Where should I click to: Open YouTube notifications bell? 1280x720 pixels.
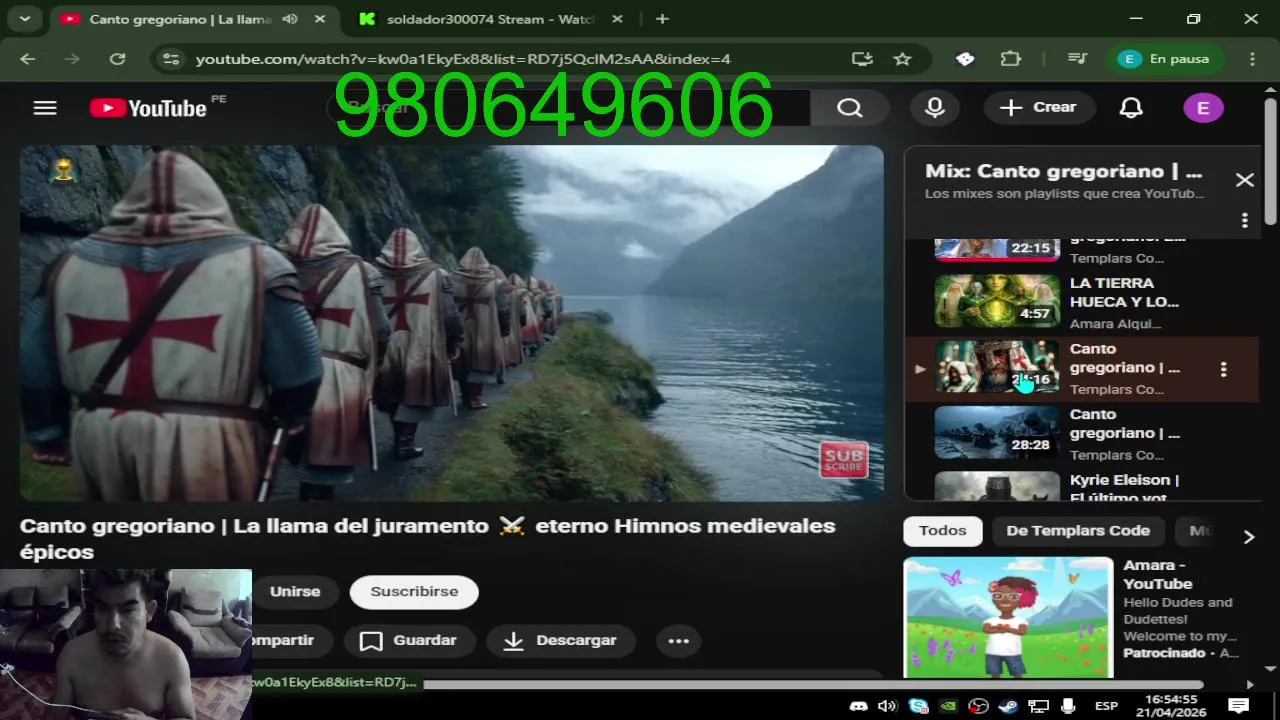(1131, 108)
